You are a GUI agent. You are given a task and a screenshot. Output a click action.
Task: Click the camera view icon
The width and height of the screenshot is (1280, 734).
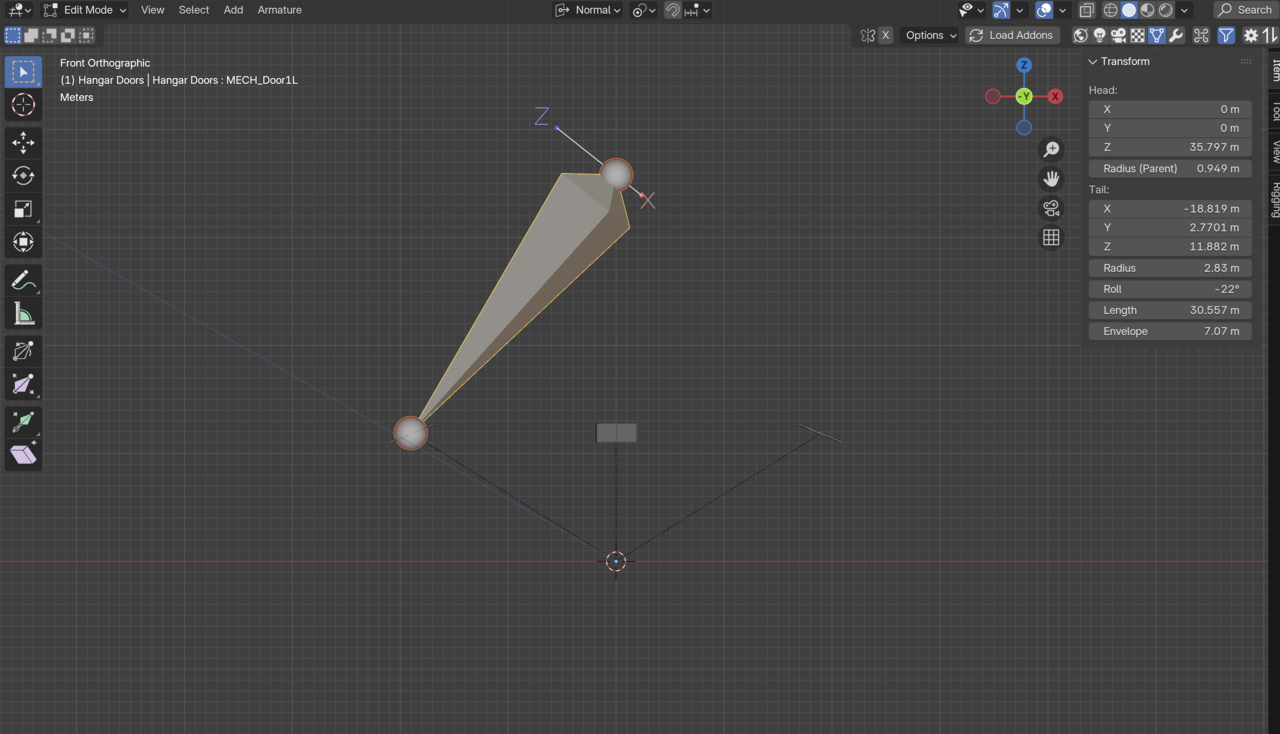point(1051,208)
